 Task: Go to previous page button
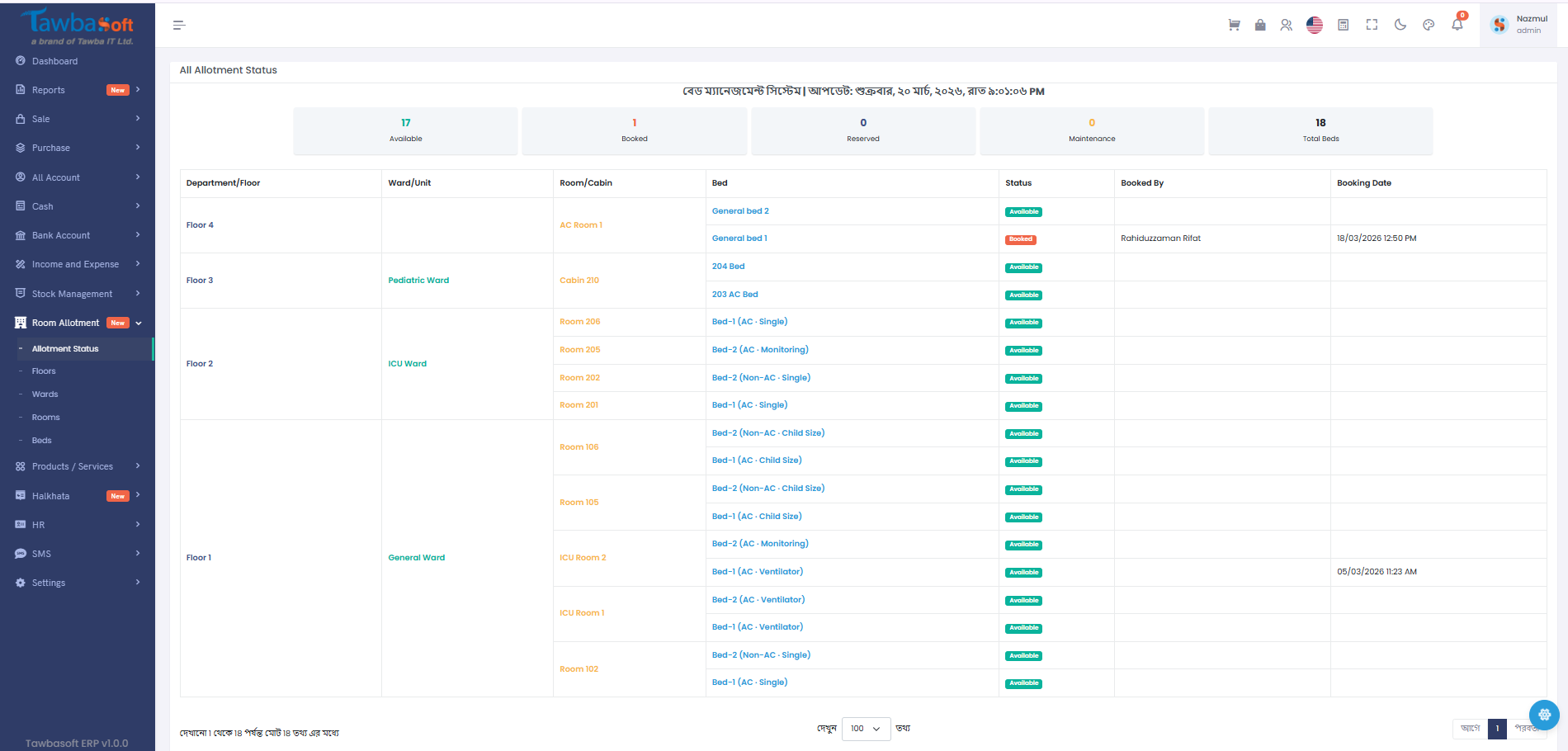(x=1470, y=729)
